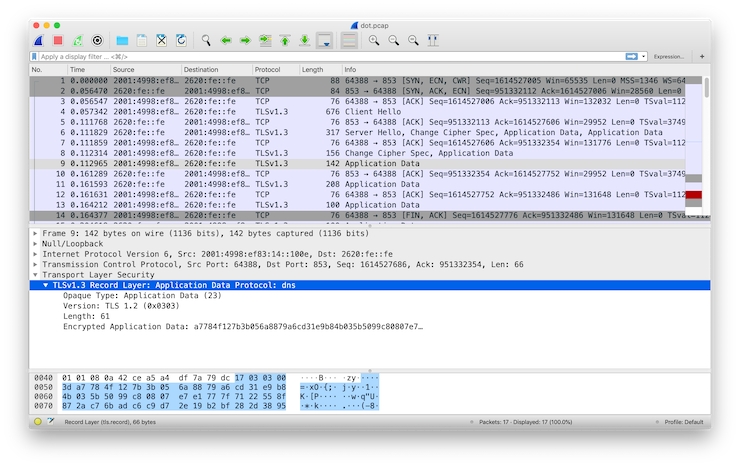Image resolution: width=740 pixels, height=467 pixels.
Task: Add a filter button with plus
Action: click(702, 57)
